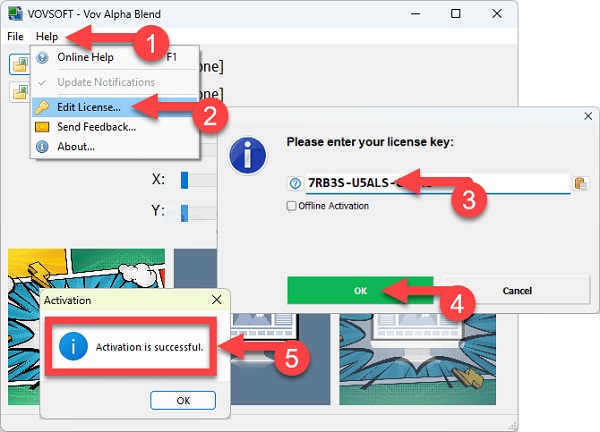Click the envelope icon beside Send Feedback

point(42,127)
